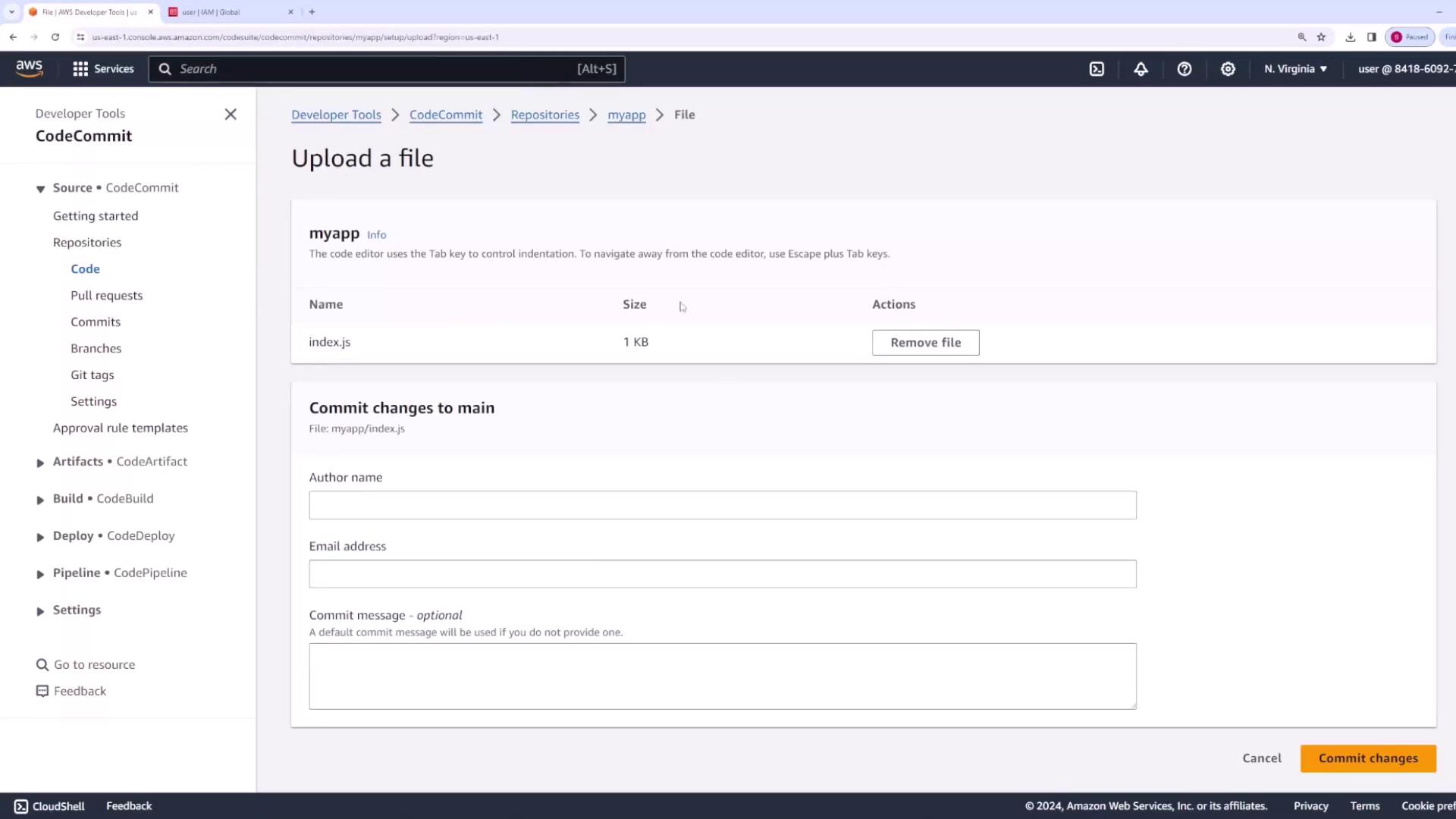The width and height of the screenshot is (1456, 819).
Task: Open the Services grid menu
Action: (x=103, y=69)
